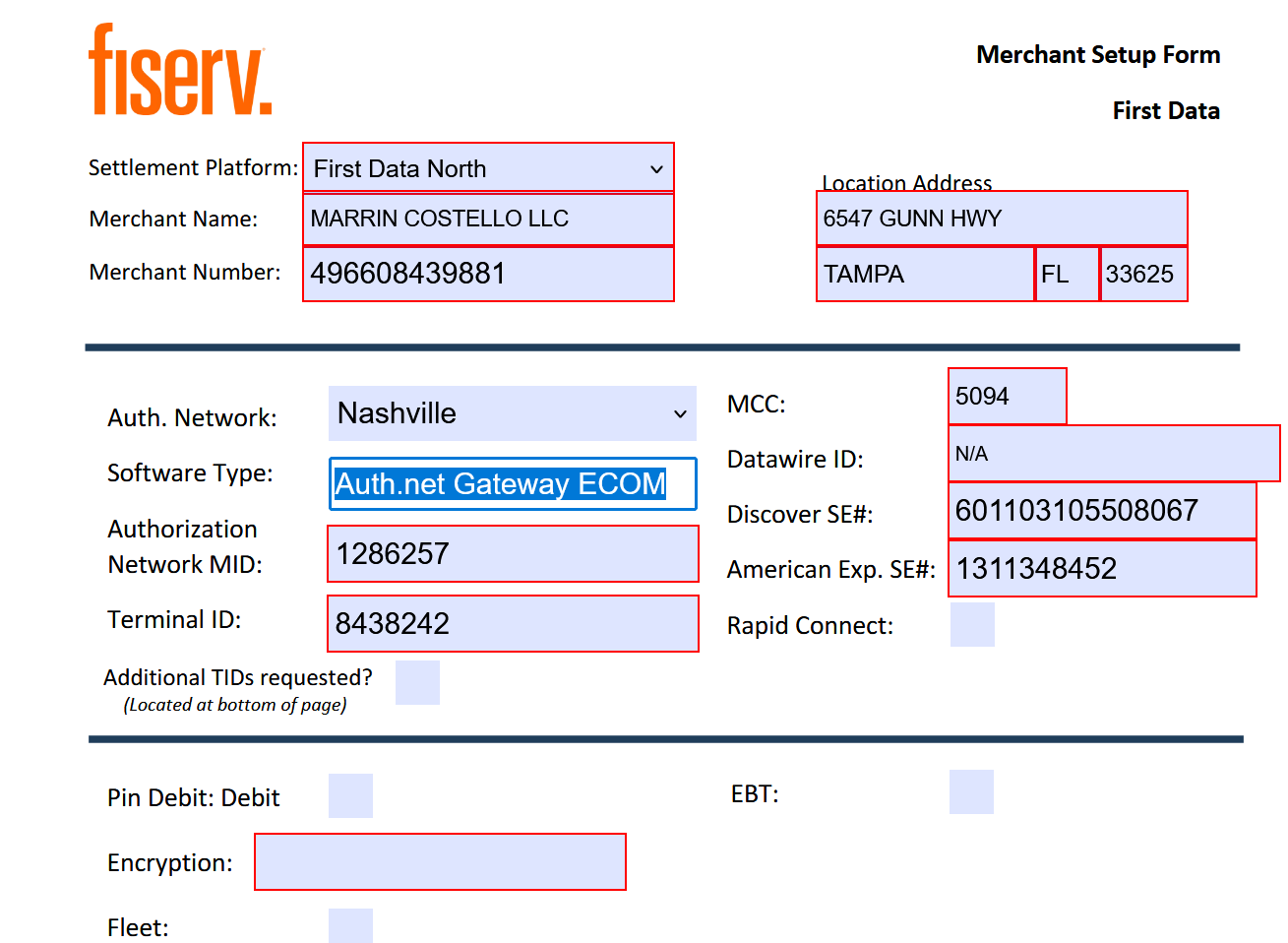Click the "Merchant Setup Form" heading

click(1098, 55)
